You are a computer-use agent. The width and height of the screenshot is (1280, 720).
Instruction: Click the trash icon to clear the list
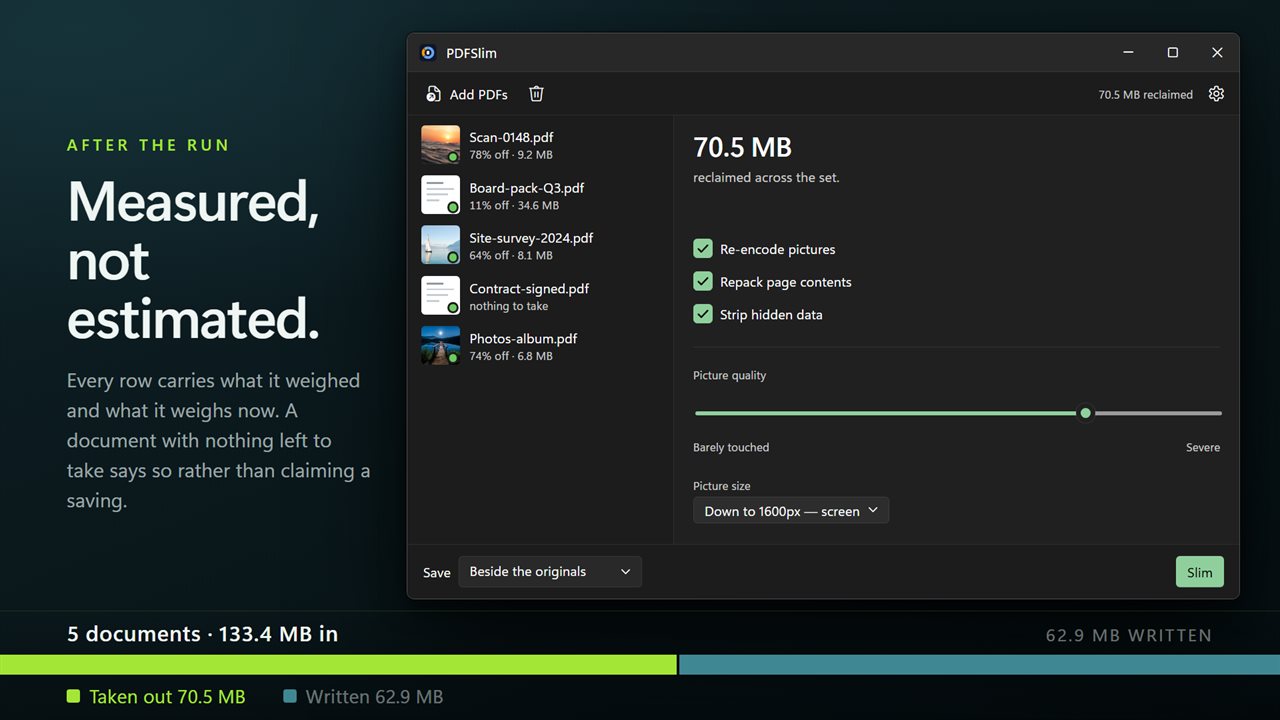536,94
